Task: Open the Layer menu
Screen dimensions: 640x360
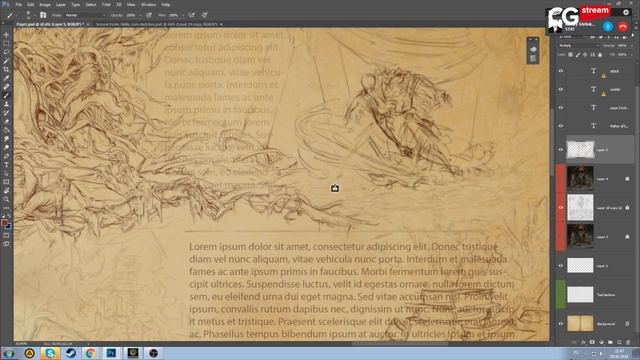Action: (x=61, y=4)
